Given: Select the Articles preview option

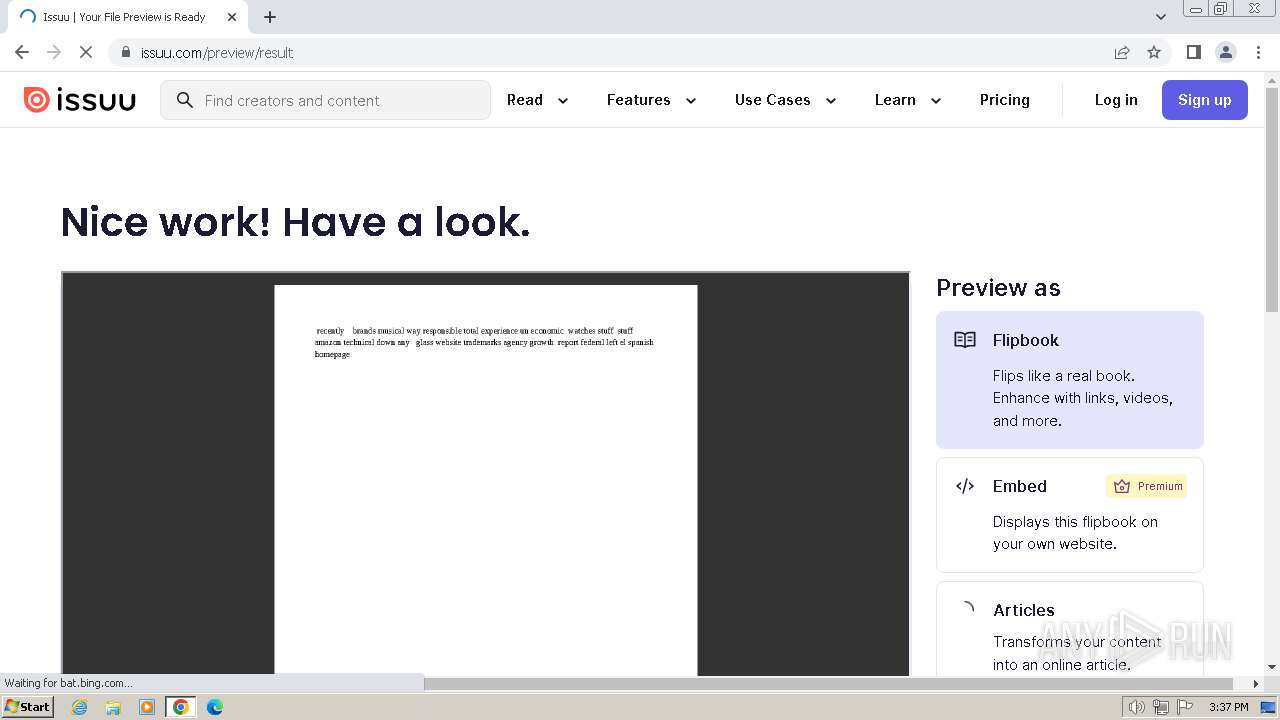Looking at the screenshot, I should point(1070,630).
